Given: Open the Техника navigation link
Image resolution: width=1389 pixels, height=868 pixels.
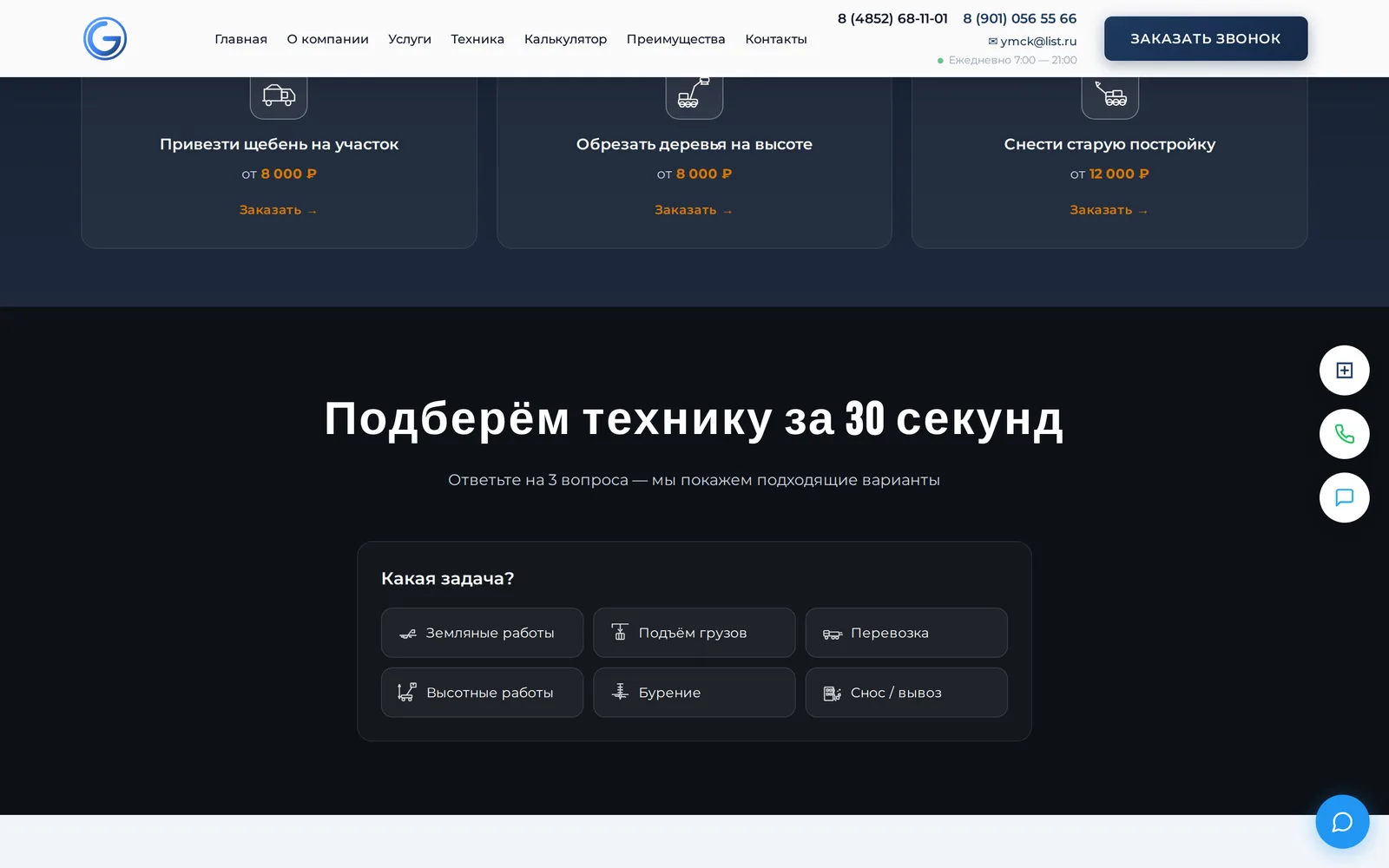Looking at the screenshot, I should (x=477, y=39).
